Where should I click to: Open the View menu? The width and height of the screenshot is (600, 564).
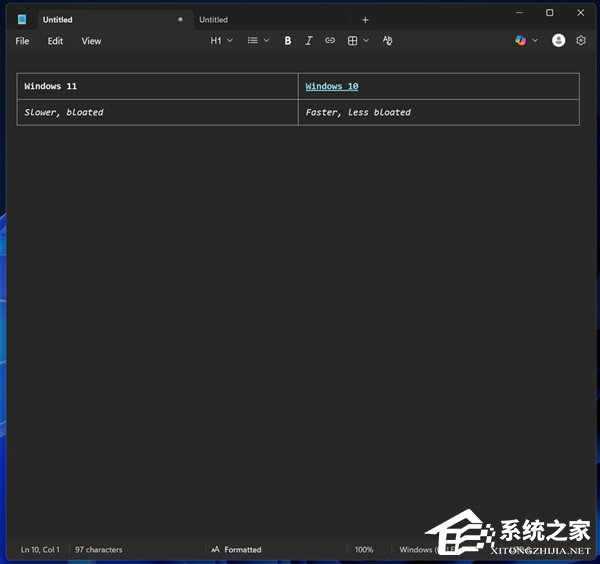point(91,41)
